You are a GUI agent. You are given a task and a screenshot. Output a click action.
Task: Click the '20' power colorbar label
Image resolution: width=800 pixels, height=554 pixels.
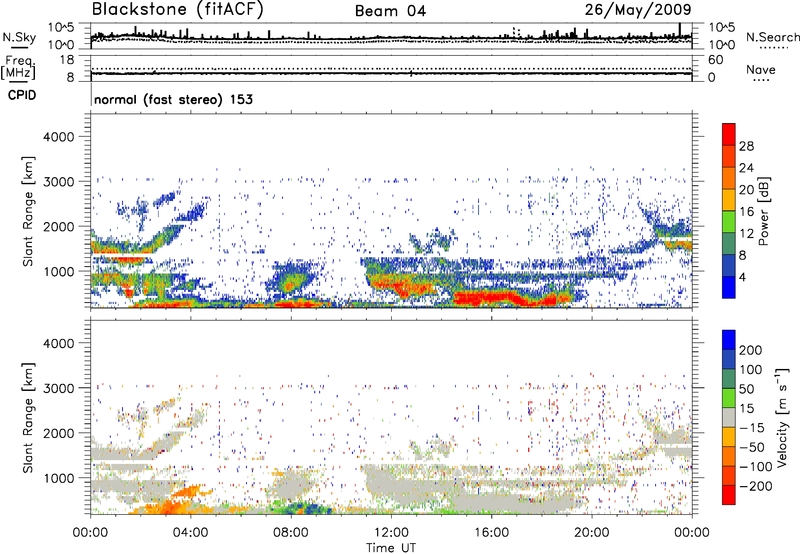746,190
